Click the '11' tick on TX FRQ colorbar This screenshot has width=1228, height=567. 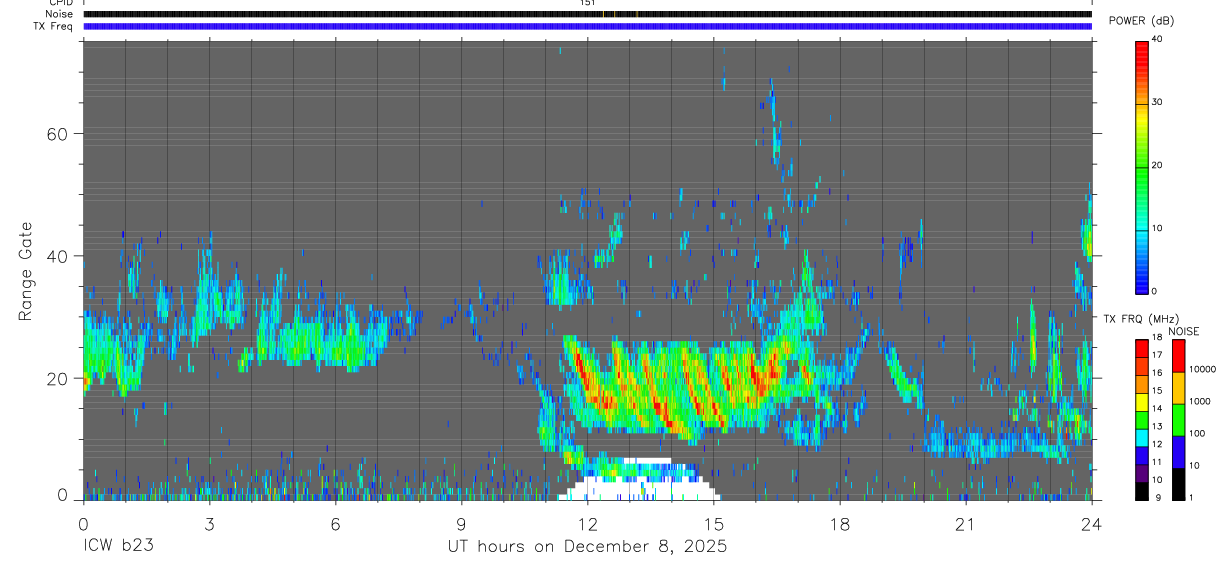pyautogui.click(x=1157, y=462)
